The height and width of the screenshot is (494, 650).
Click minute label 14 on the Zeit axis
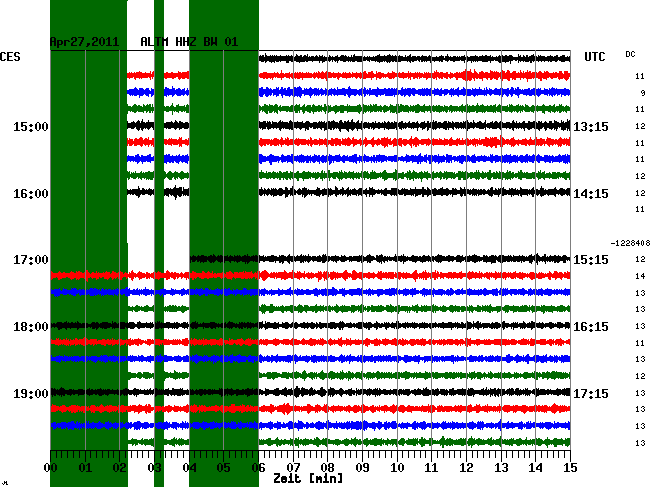536,468
